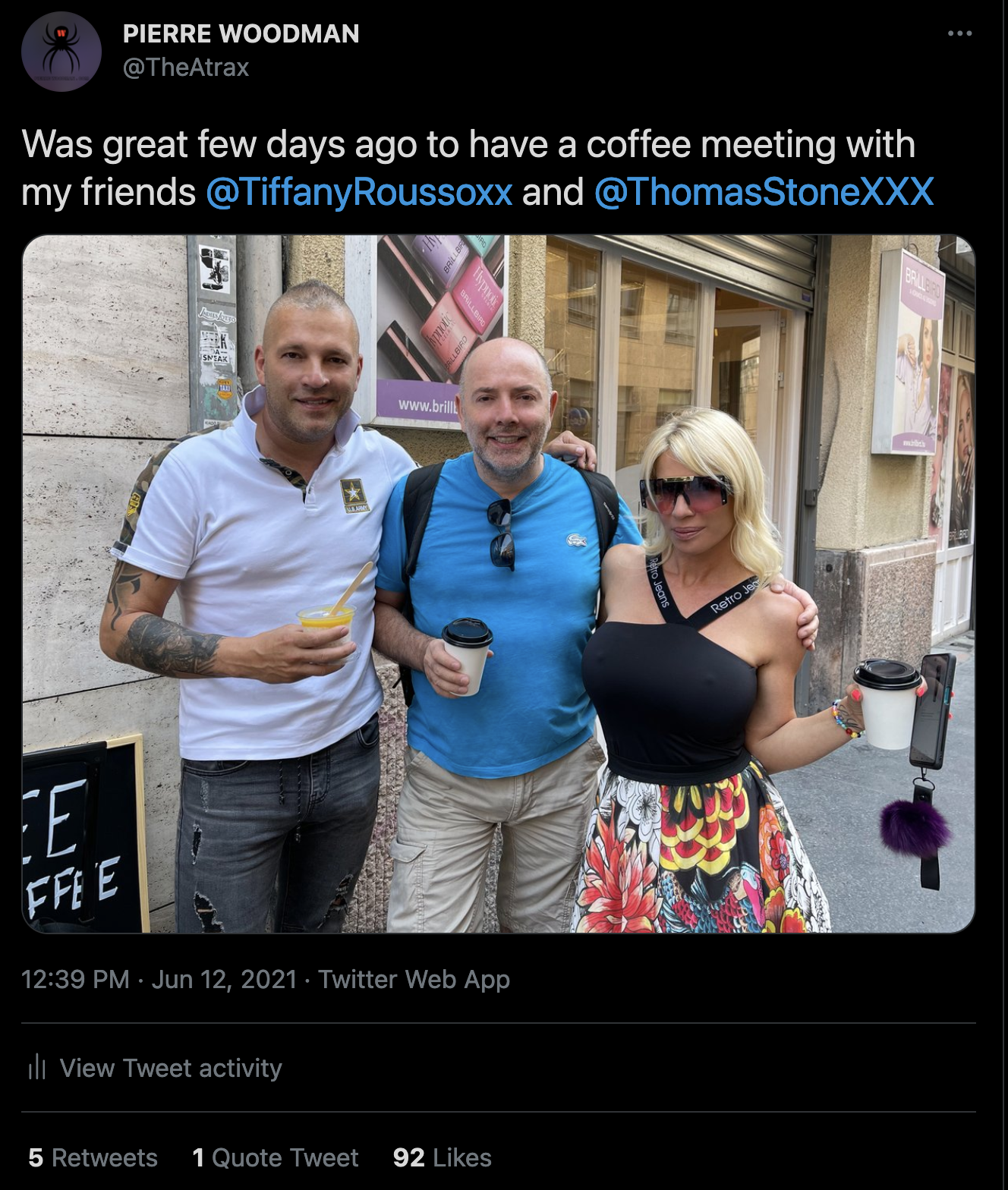The image size is (1008, 1190).
Task: Click the Jun 12, 2021 date
Action: [x=224, y=979]
